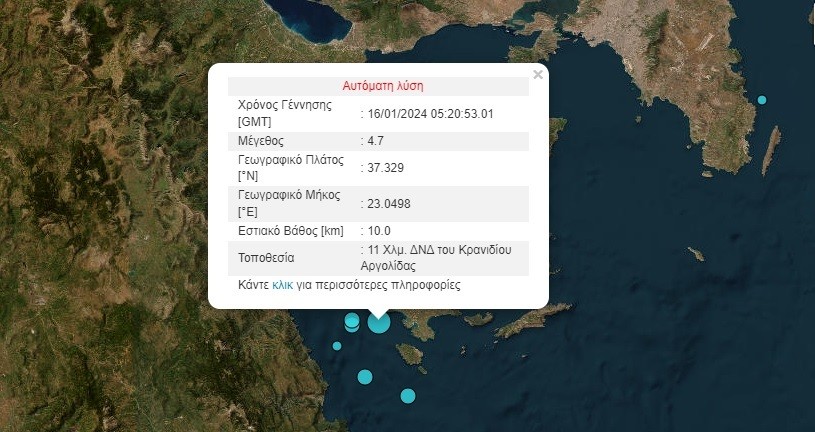Viewport: 815px width, 432px height.
Task: Open the 'κλικ' link for more information
Action: pyautogui.click(x=282, y=285)
